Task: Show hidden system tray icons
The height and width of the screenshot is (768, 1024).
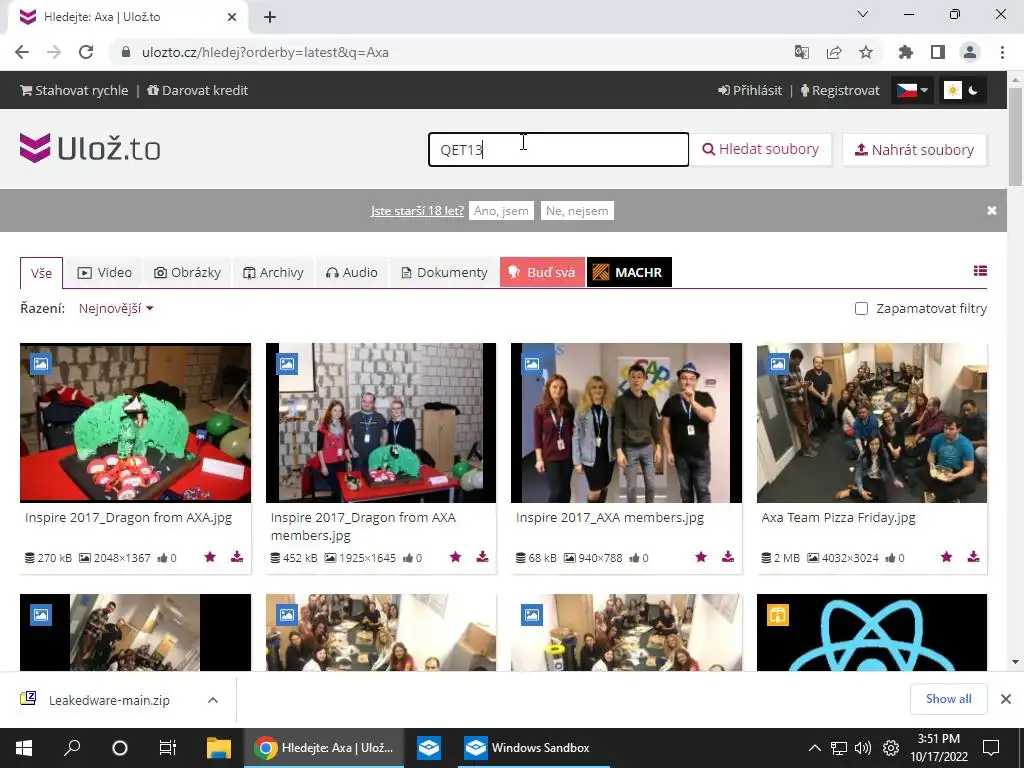Action: tap(814, 748)
